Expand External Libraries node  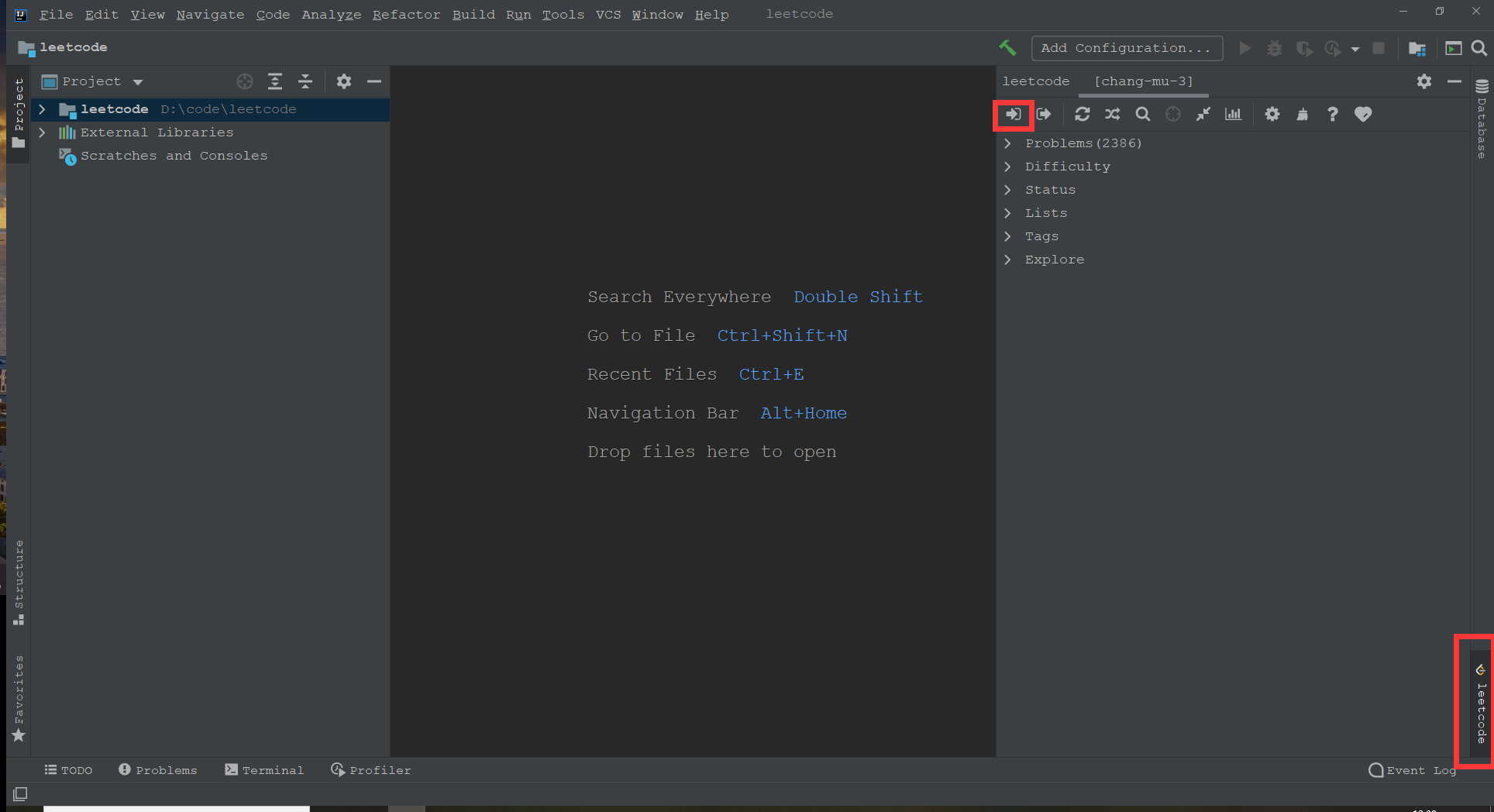[43, 132]
